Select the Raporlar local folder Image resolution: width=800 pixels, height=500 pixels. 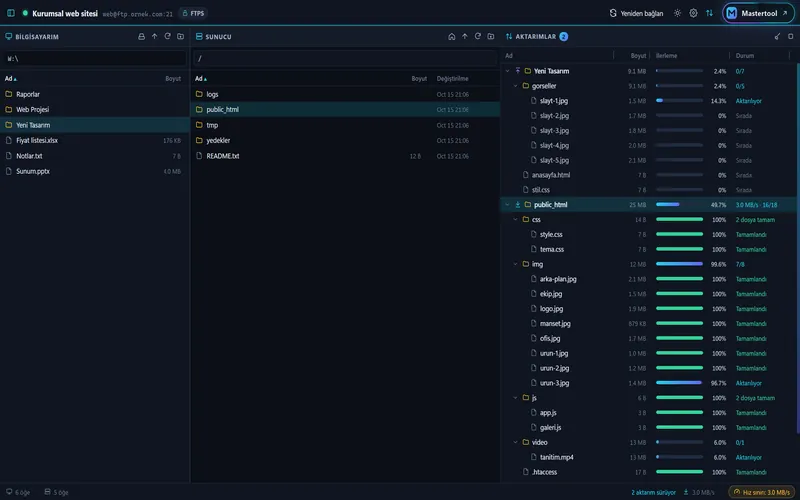(95, 94)
